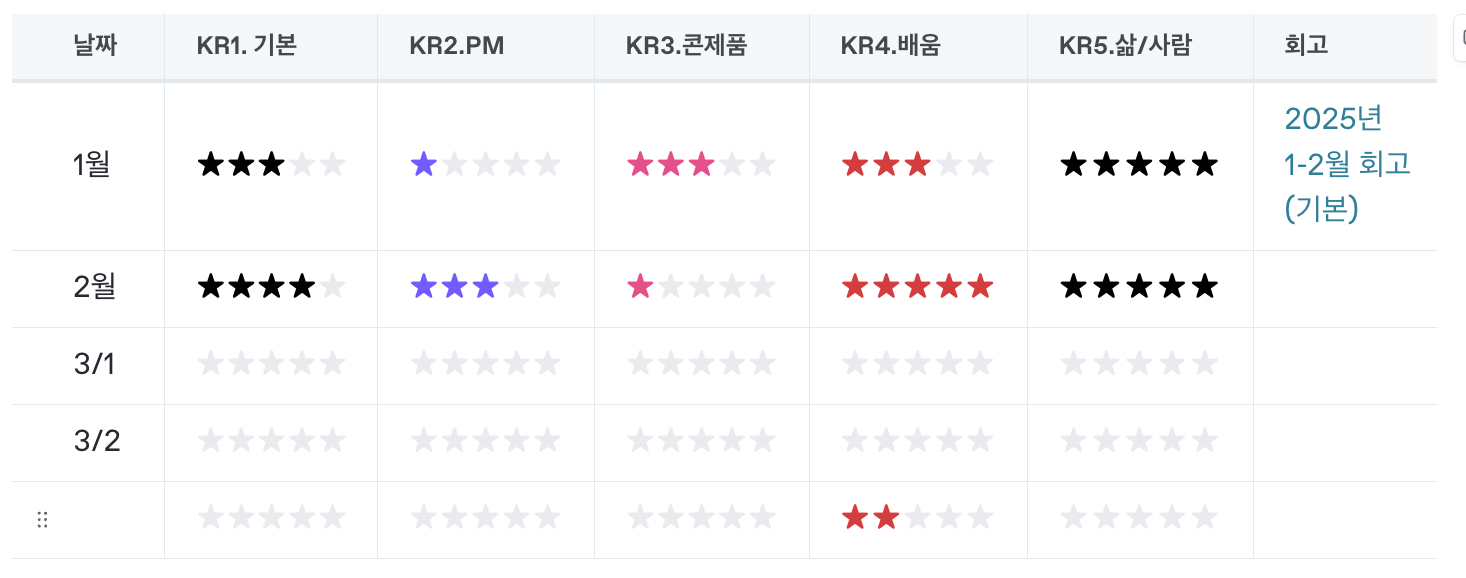Click the drag handle of the last row
The image size is (1466, 578).
[x=42, y=519]
